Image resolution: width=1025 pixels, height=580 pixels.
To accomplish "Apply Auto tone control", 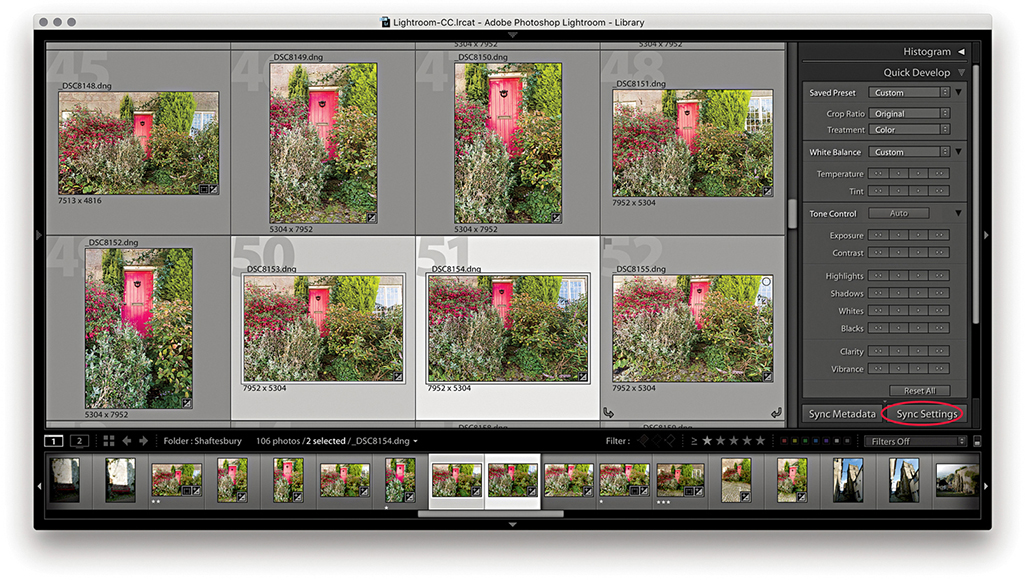I will pyautogui.click(x=898, y=213).
